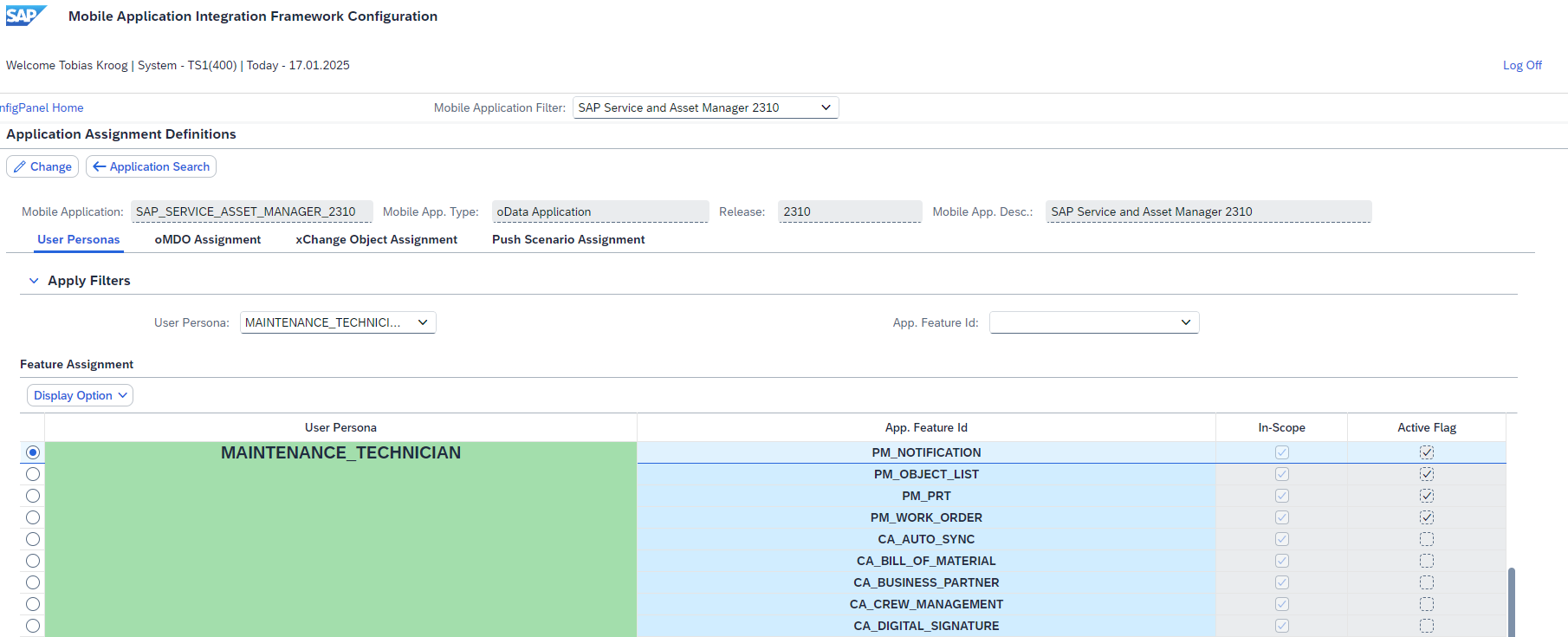1568x637 pixels.
Task: Collapse the Apply Filters section
Action: [x=34, y=281]
